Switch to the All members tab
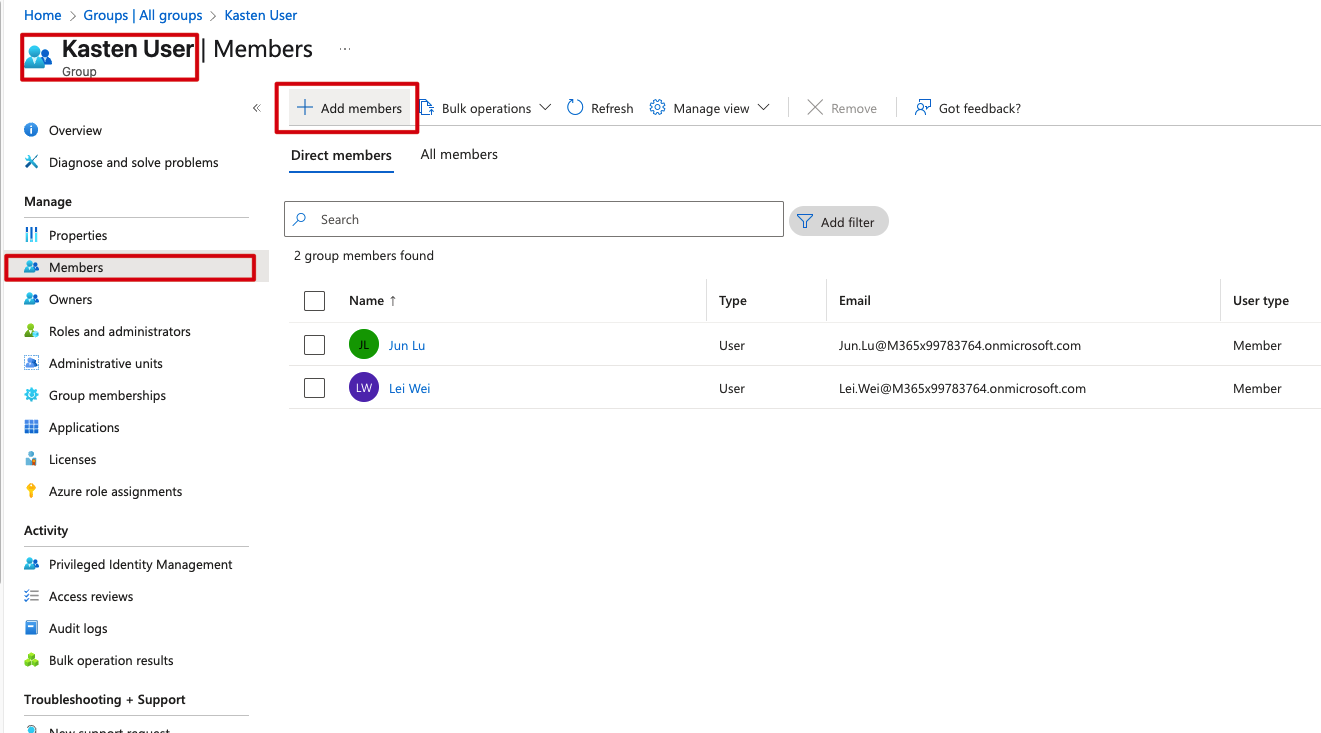This screenshot has height=733, width=1321. [x=459, y=154]
